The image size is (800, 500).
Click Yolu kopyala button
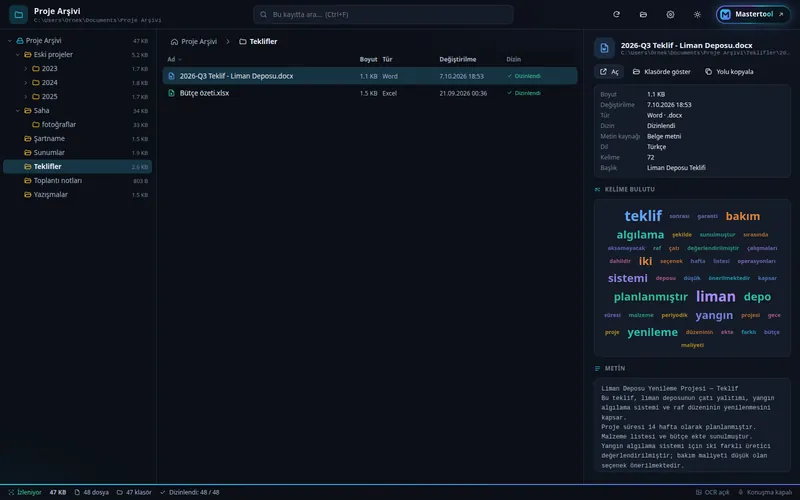(x=730, y=72)
